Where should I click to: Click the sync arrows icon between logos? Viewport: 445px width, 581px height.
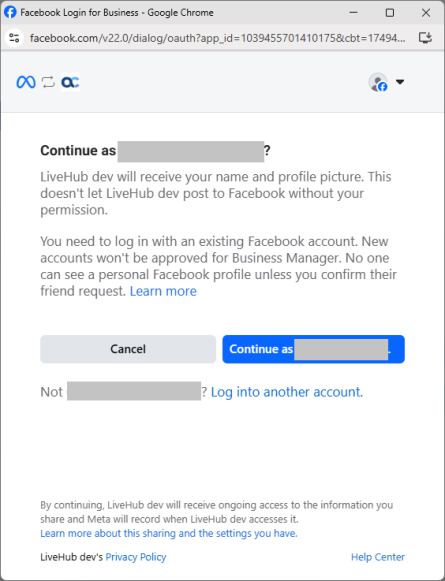(48, 82)
